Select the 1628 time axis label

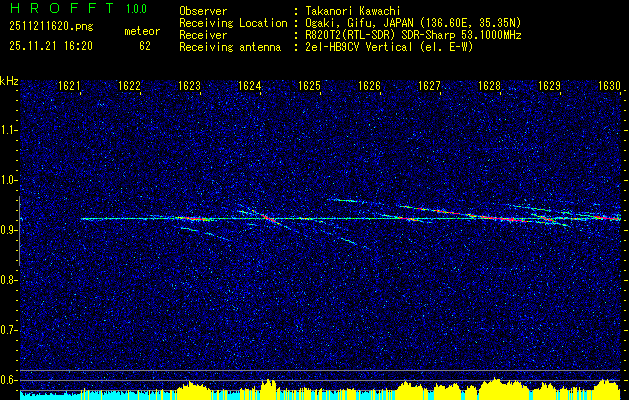click(x=489, y=86)
